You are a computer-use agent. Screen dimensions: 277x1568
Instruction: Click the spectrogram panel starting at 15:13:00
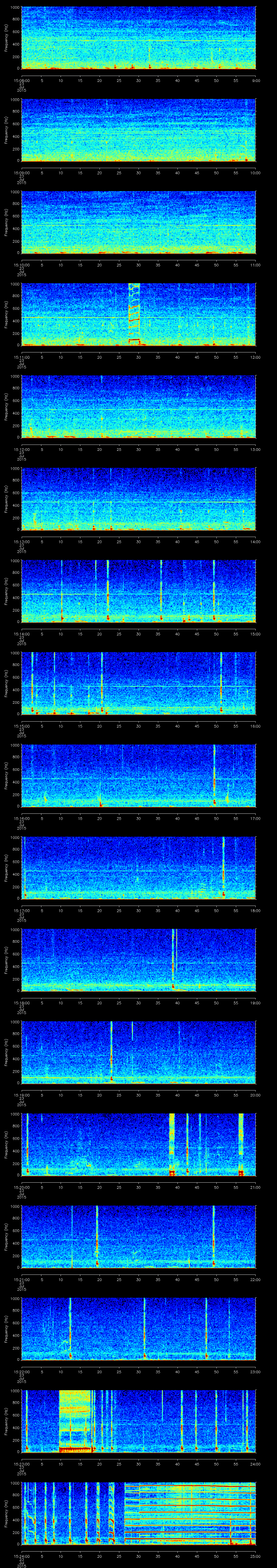click(x=138, y=499)
